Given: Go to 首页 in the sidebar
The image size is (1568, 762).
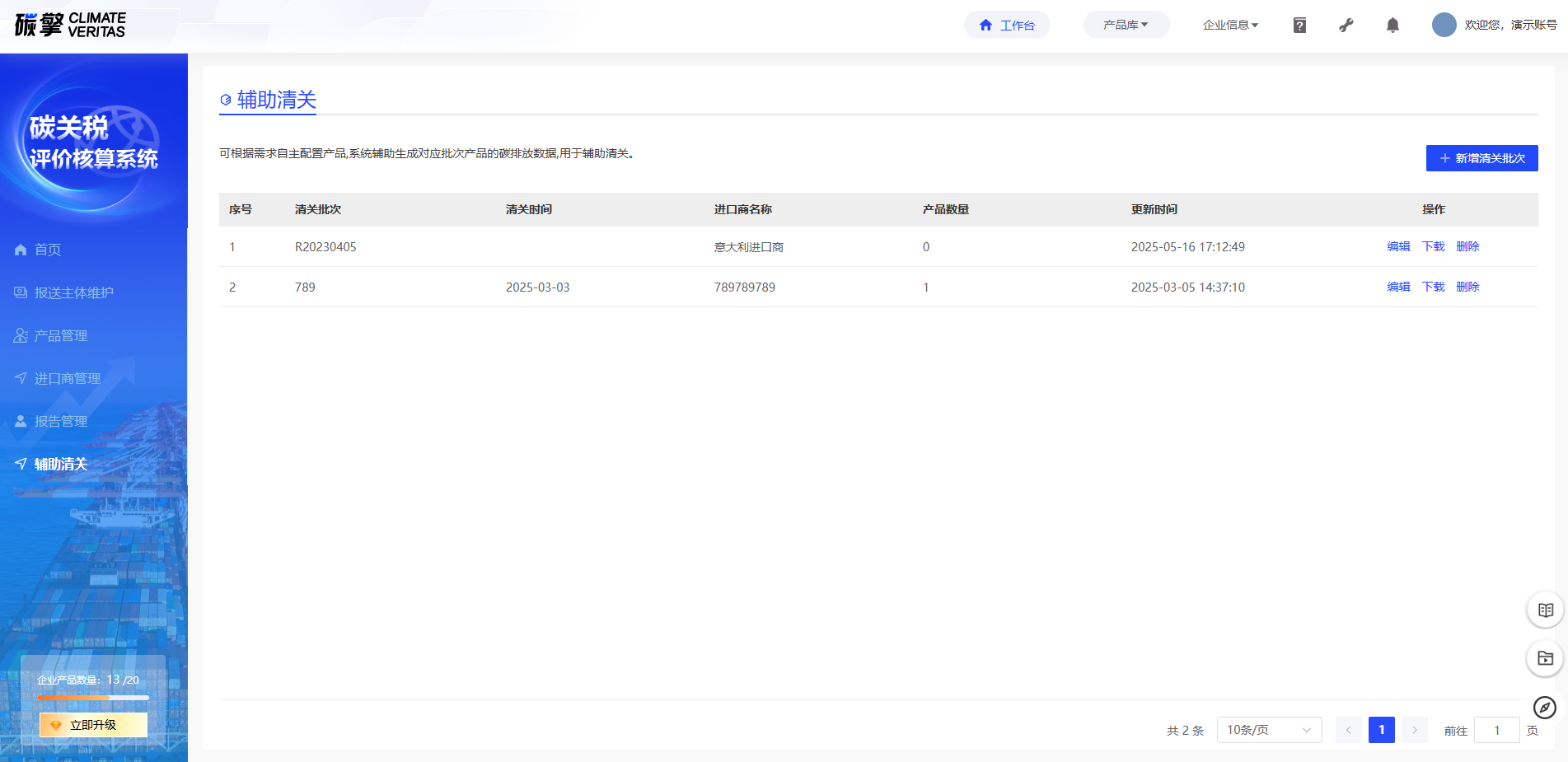Looking at the screenshot, I should pyautogui.click(x=48, y=250).
